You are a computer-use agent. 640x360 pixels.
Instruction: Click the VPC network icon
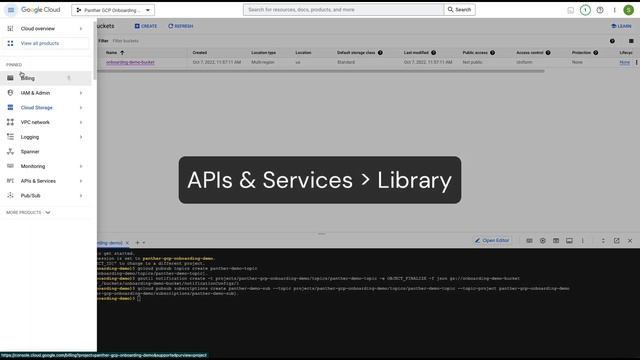tap(10, 122)
